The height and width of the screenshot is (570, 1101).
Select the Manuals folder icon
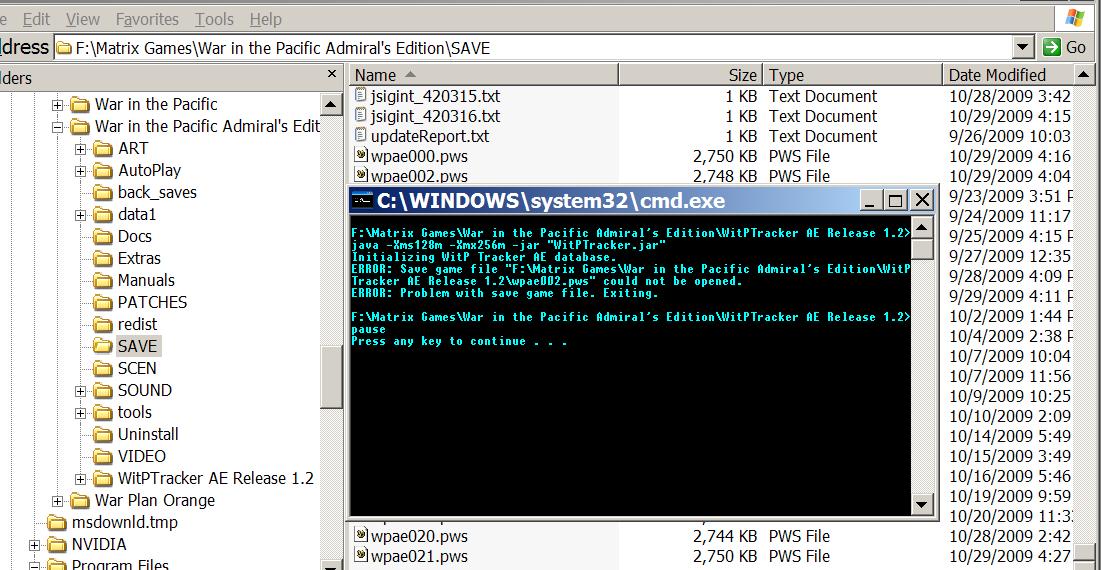click(x=103, y=281)
